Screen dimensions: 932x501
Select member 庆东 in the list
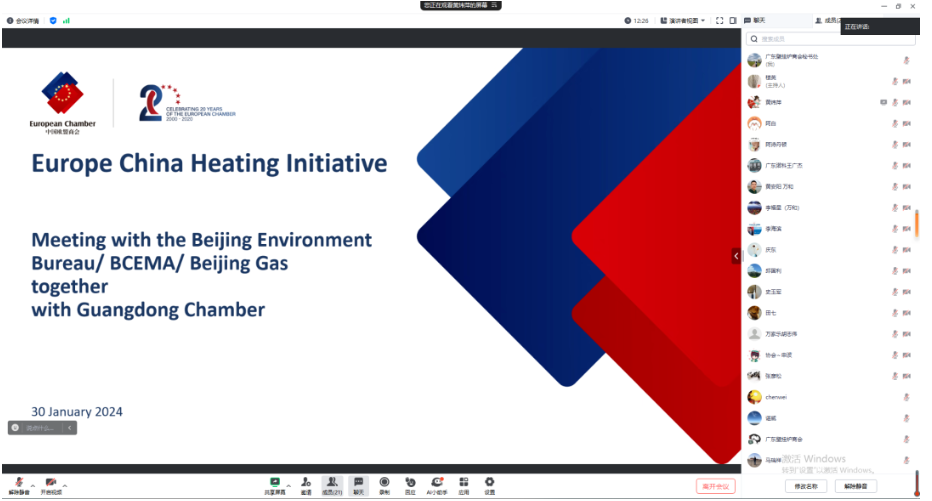pos(830,250)
